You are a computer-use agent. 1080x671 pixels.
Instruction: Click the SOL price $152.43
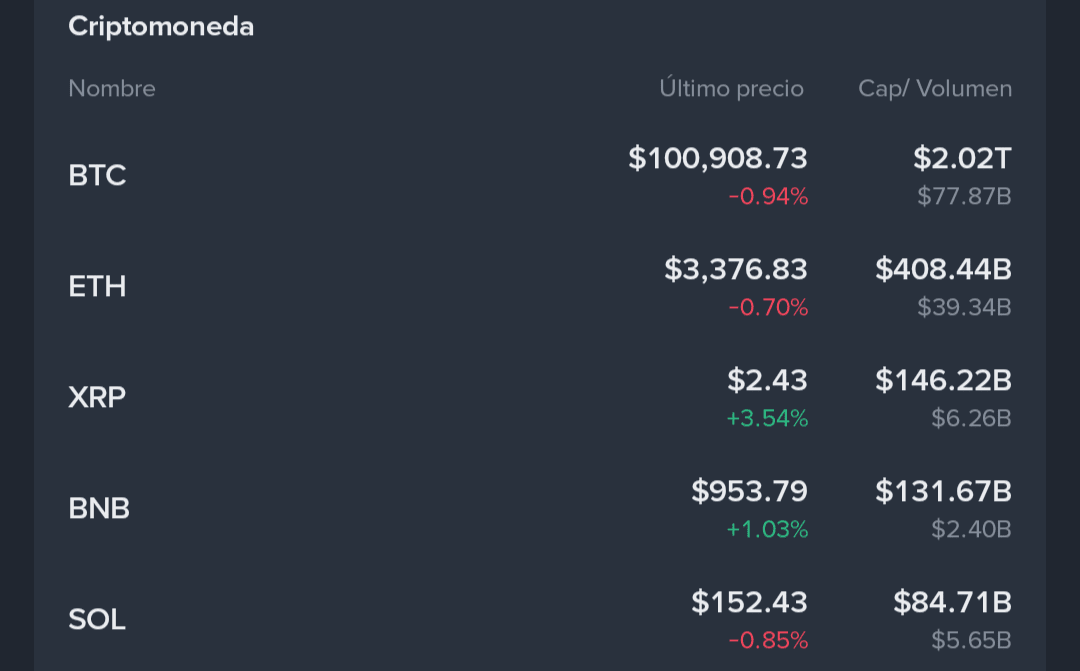[749, 602]
